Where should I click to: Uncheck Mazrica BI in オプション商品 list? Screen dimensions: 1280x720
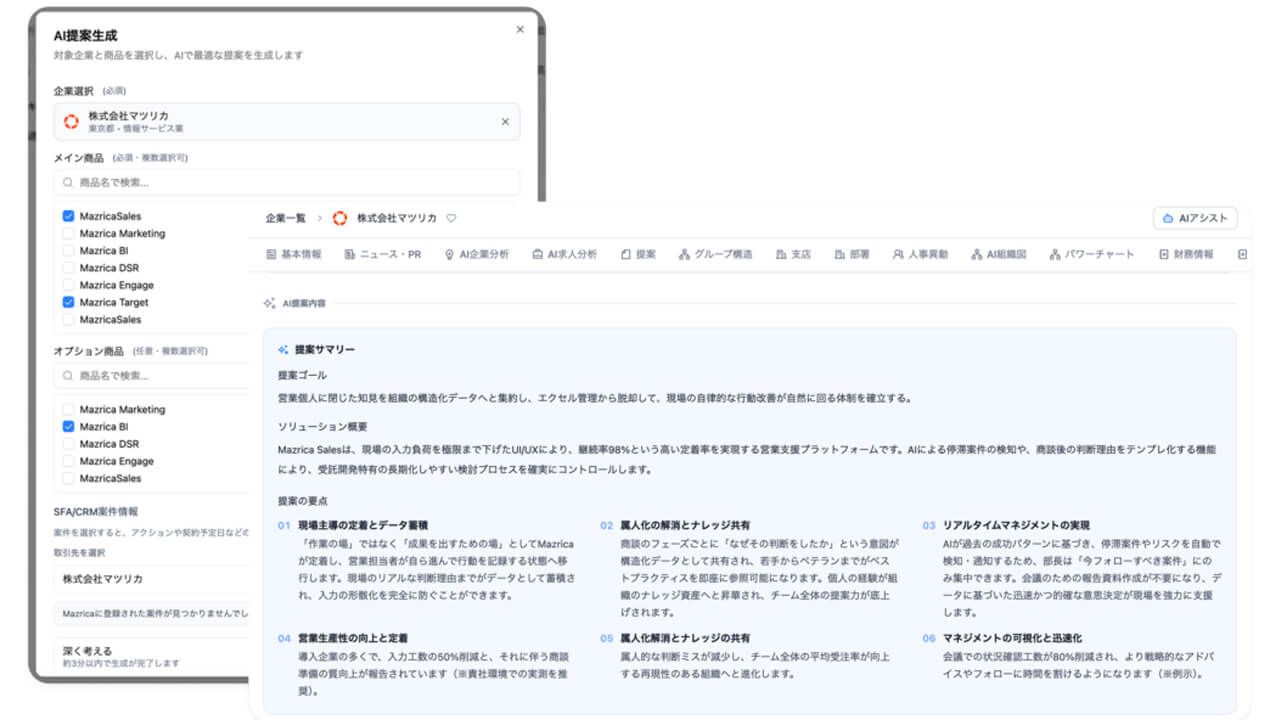(68, 426)
